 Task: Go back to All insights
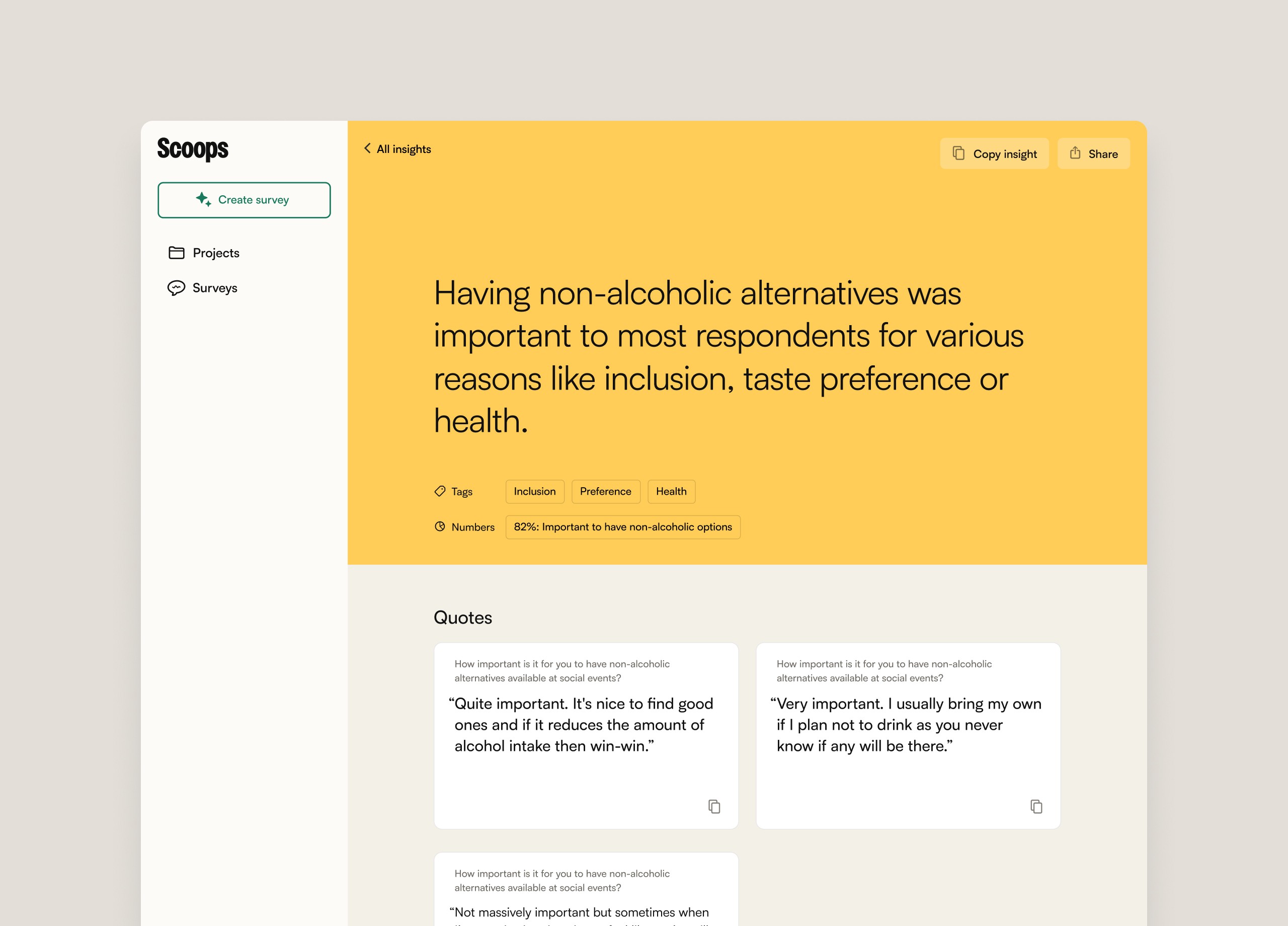[x=403, y=149]
